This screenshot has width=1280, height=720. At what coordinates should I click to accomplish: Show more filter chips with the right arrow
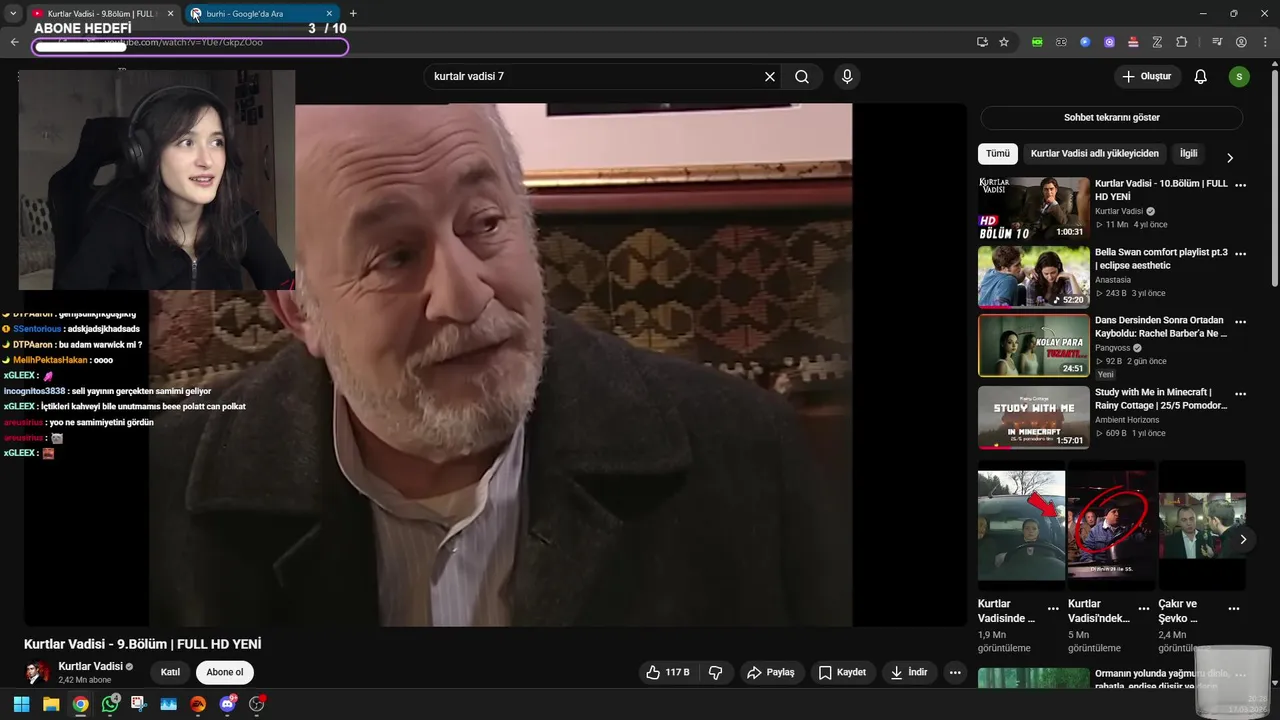pyautogui.click(x=1230, y=157)
